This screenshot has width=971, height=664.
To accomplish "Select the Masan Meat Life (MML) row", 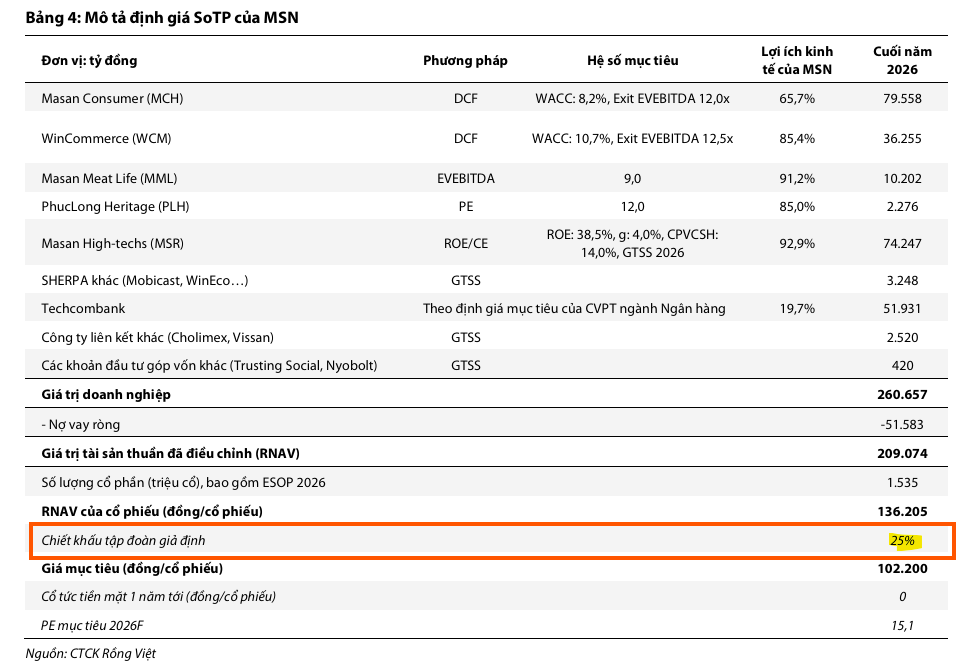I will click(486, 178).
